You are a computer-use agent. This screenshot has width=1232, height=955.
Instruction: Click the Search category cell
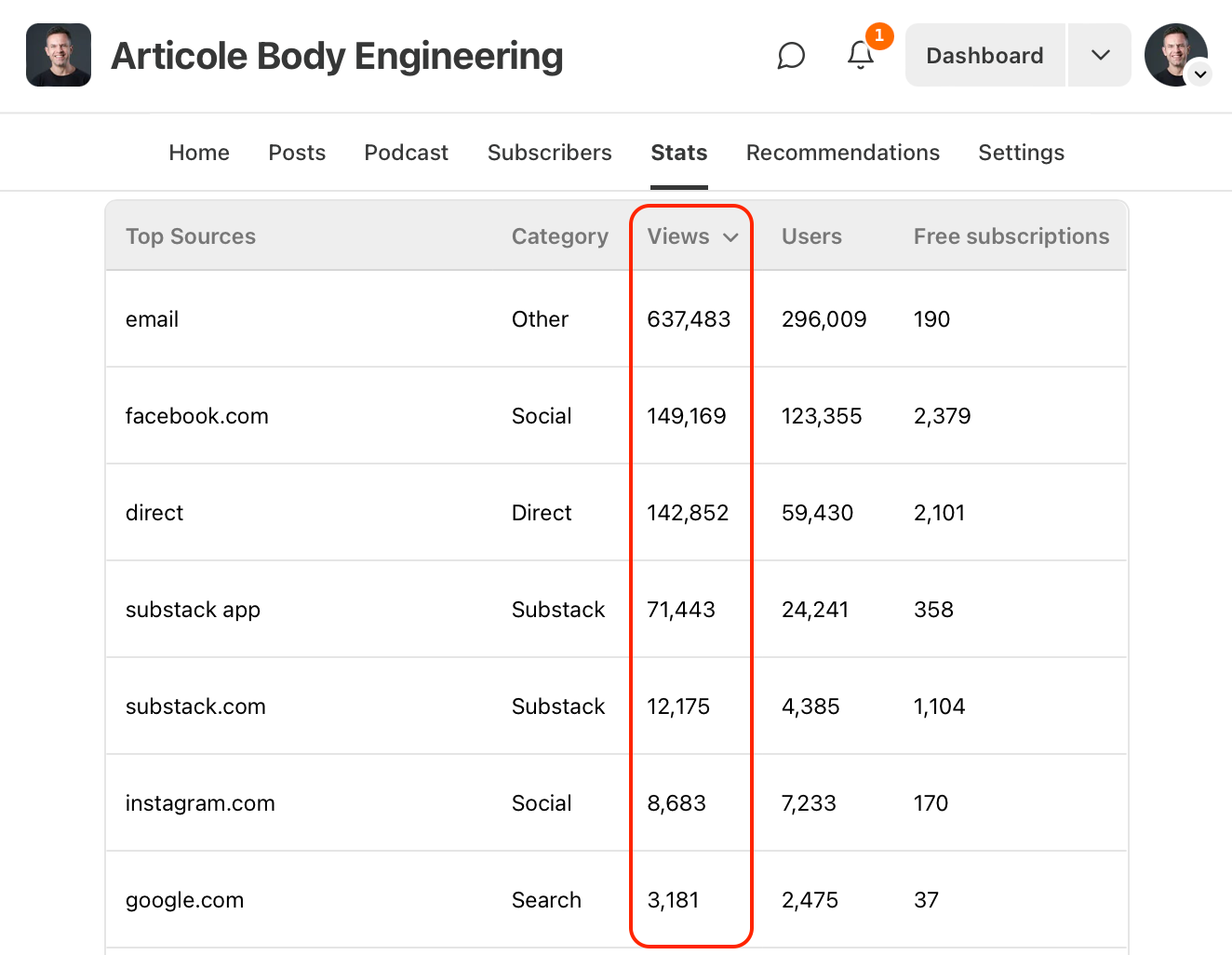tap(546, 900)
